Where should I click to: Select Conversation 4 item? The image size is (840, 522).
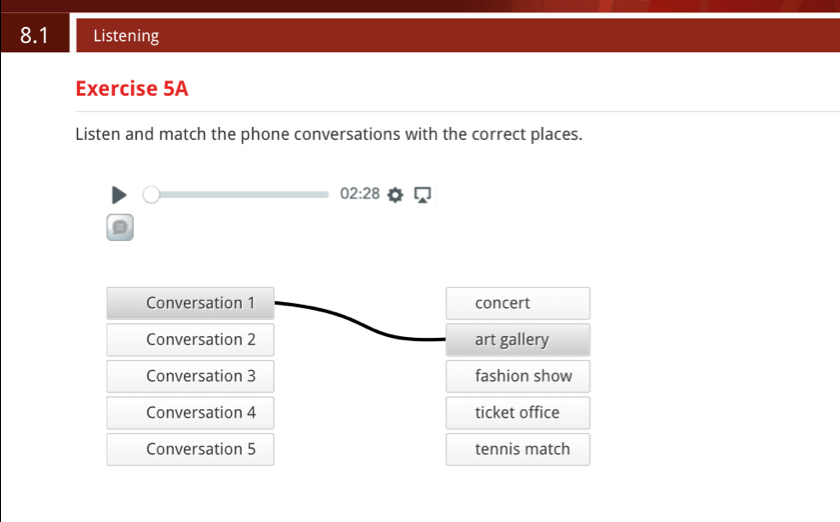(x=190, y=413)
